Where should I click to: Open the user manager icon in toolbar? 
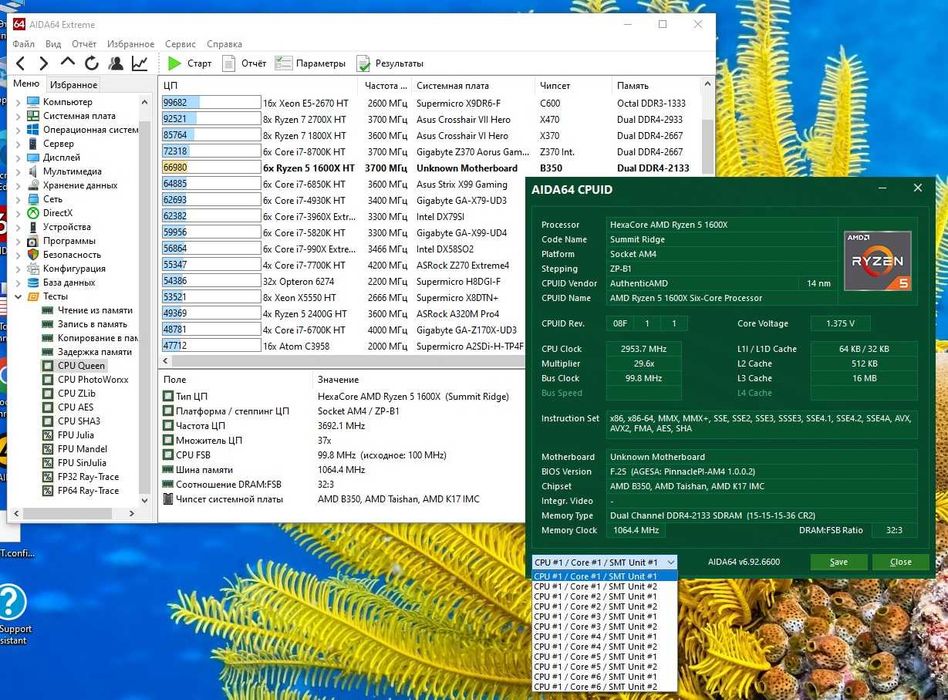coord(116,63)
